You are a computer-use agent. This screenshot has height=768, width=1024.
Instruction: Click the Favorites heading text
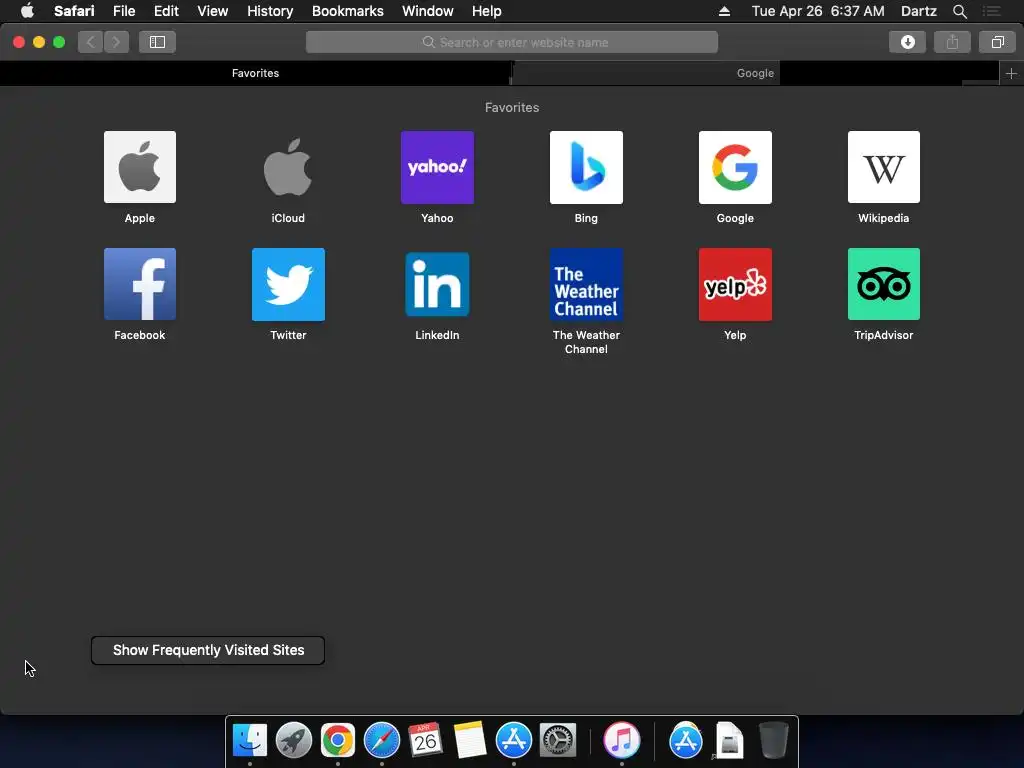point(512,107)
